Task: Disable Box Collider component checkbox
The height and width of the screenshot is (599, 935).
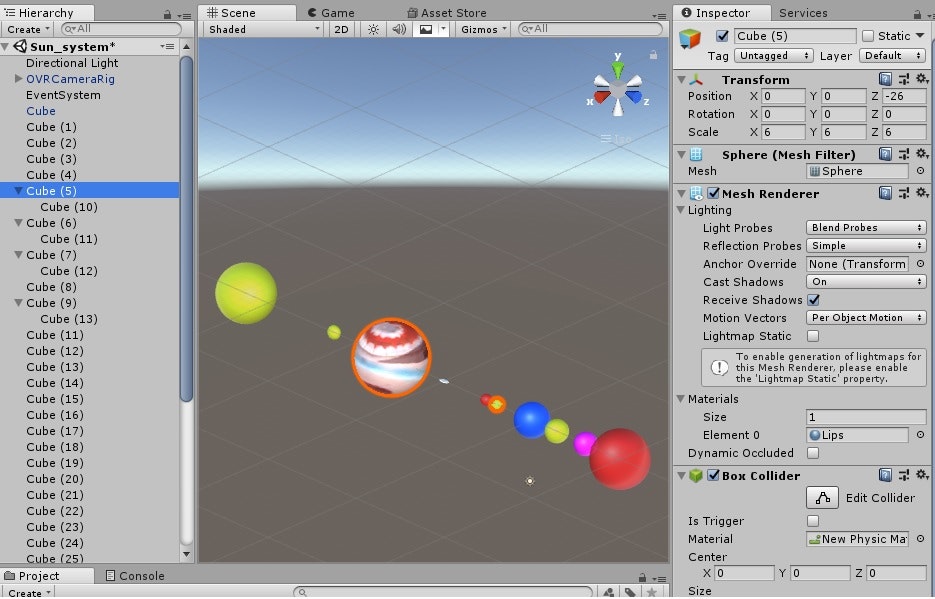Action: click(x=713, y=475)
